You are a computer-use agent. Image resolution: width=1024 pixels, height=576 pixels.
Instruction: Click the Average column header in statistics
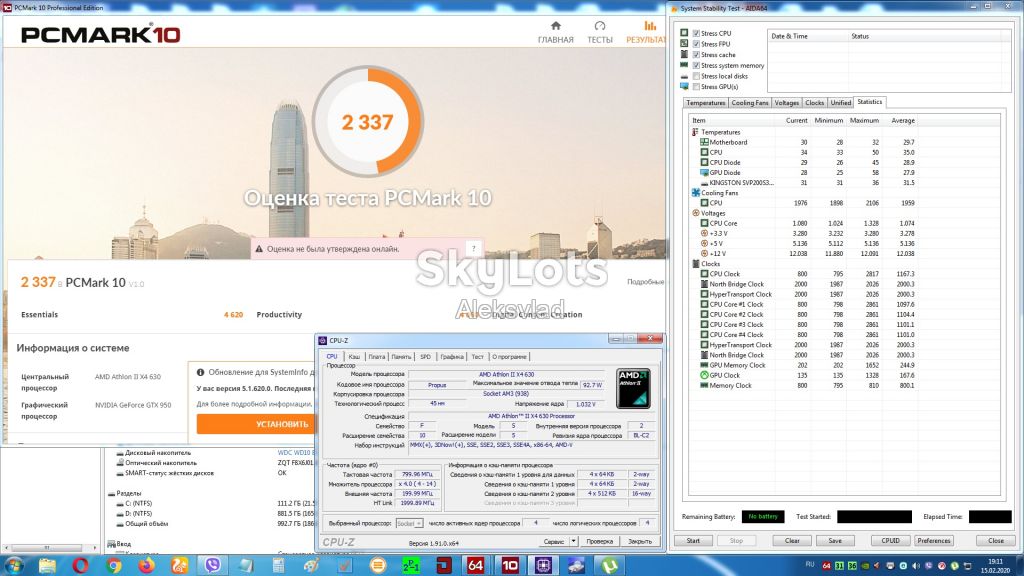[x=903, y=121]
